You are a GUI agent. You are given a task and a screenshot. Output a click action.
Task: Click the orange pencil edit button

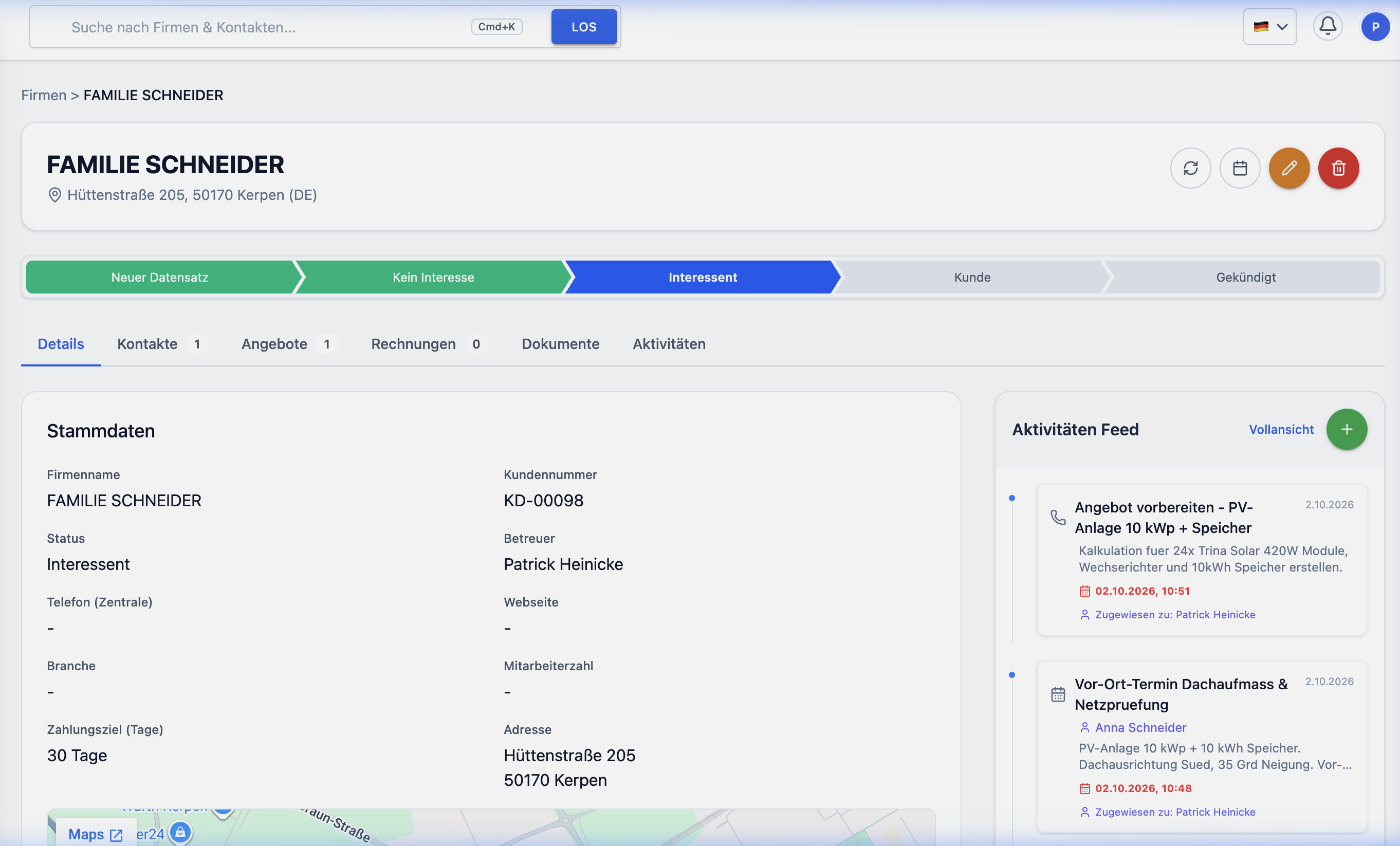pos(1289,168)
